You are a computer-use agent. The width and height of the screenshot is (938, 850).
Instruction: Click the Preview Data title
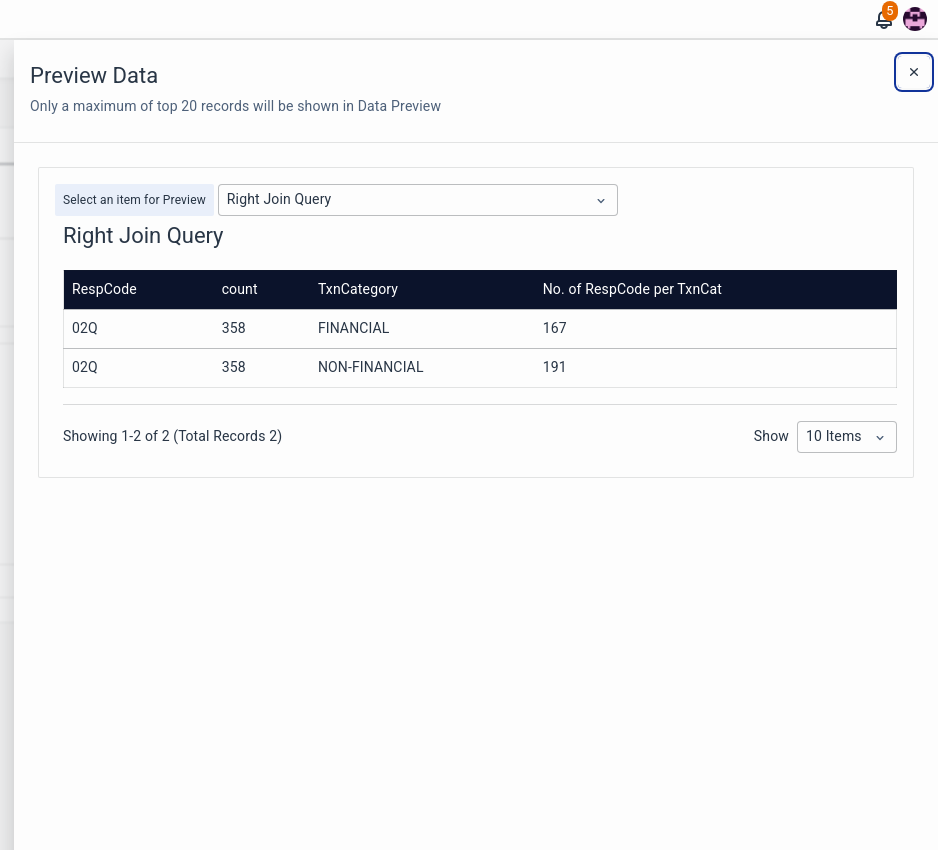pyautogui.click(x=94, y=76)
